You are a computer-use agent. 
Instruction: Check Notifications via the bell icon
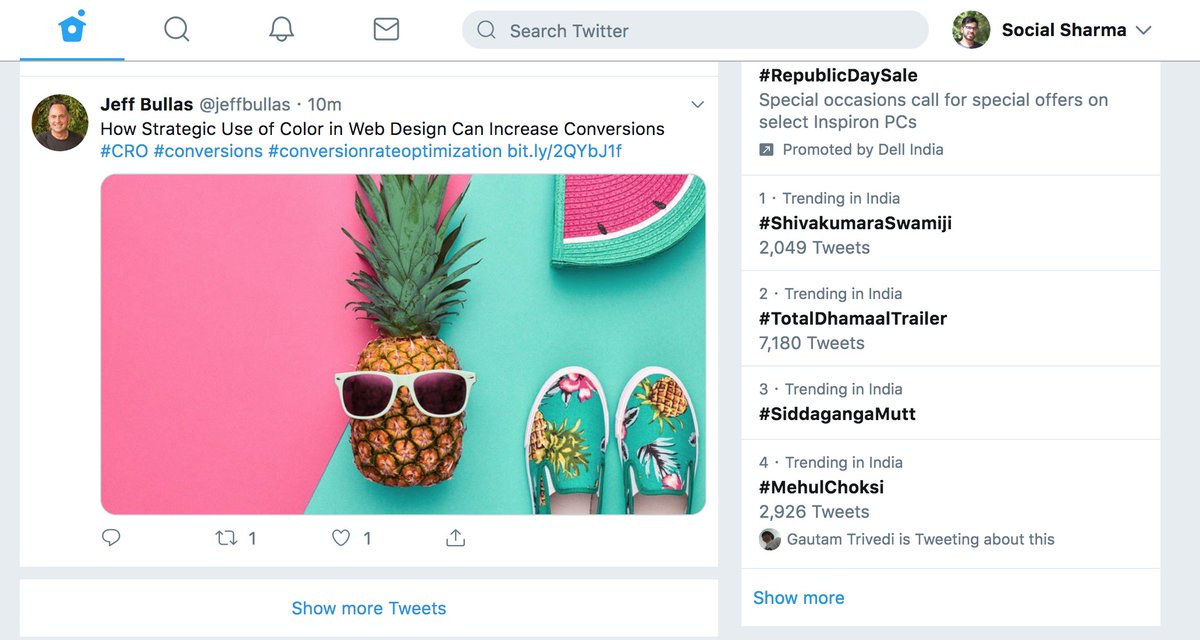click(x=281, y=30)
